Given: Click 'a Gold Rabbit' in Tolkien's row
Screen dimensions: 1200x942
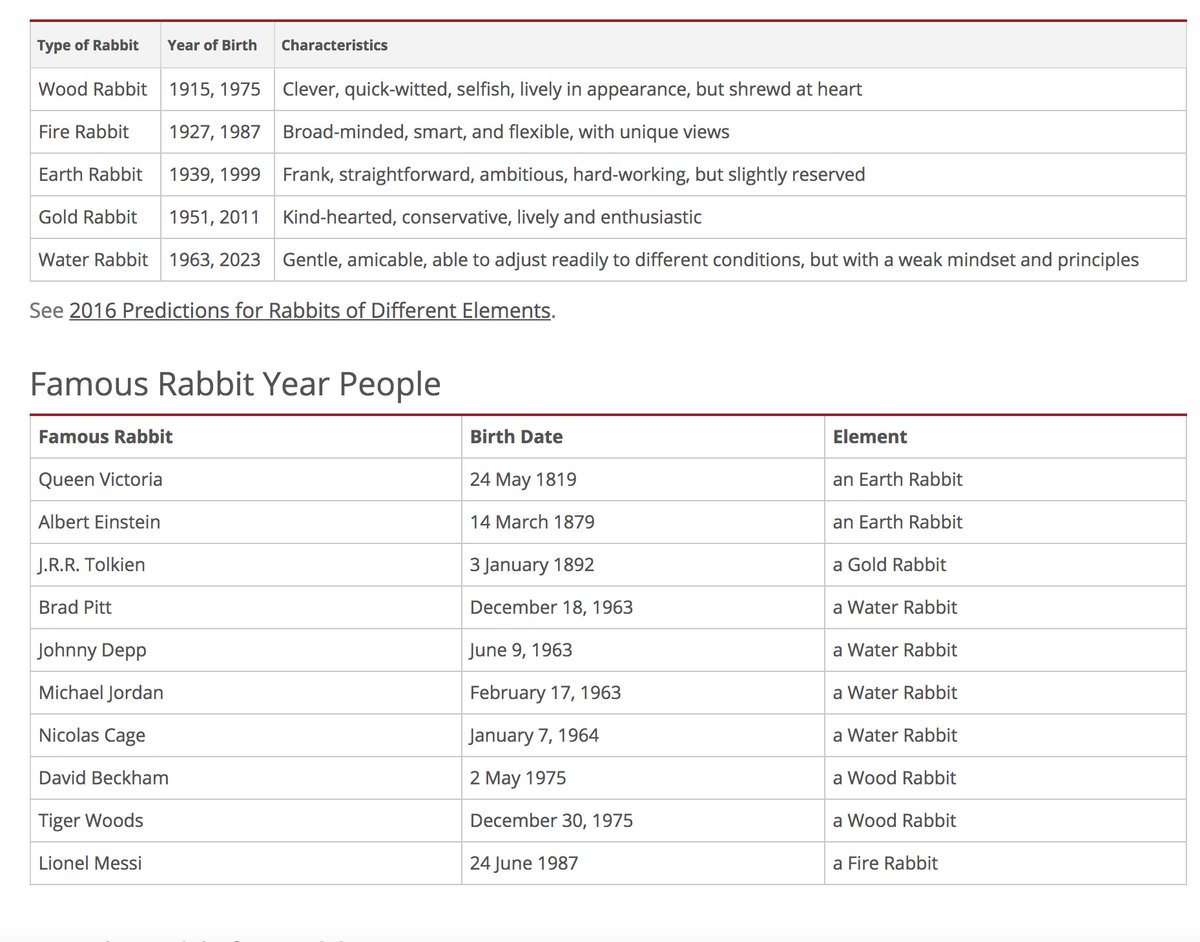Looking at the screenshot, I should 889,564.
